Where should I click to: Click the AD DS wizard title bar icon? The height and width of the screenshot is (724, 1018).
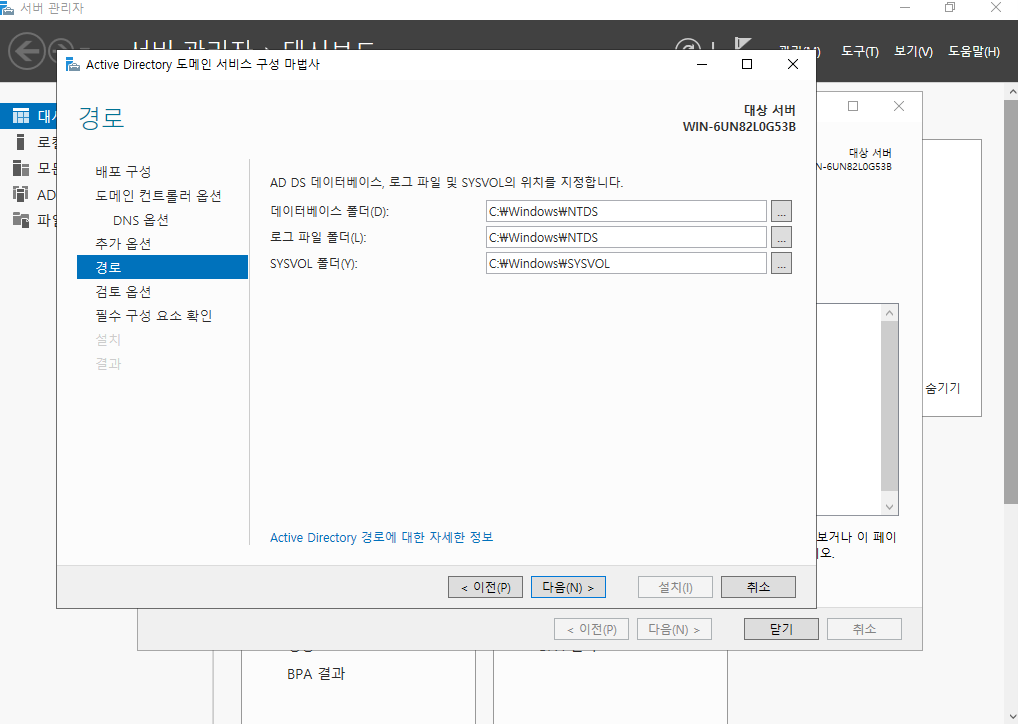point(73,64)
